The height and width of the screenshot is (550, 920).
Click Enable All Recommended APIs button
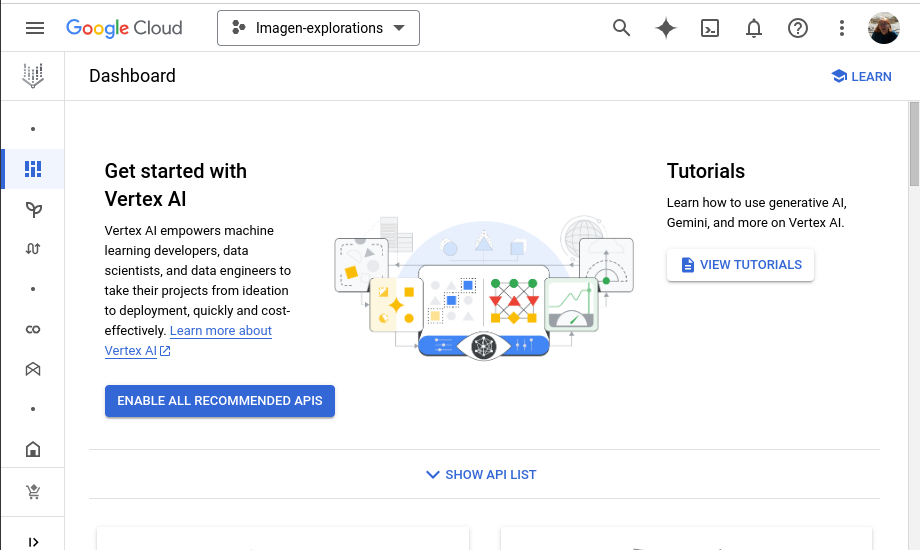click(220, 401)
